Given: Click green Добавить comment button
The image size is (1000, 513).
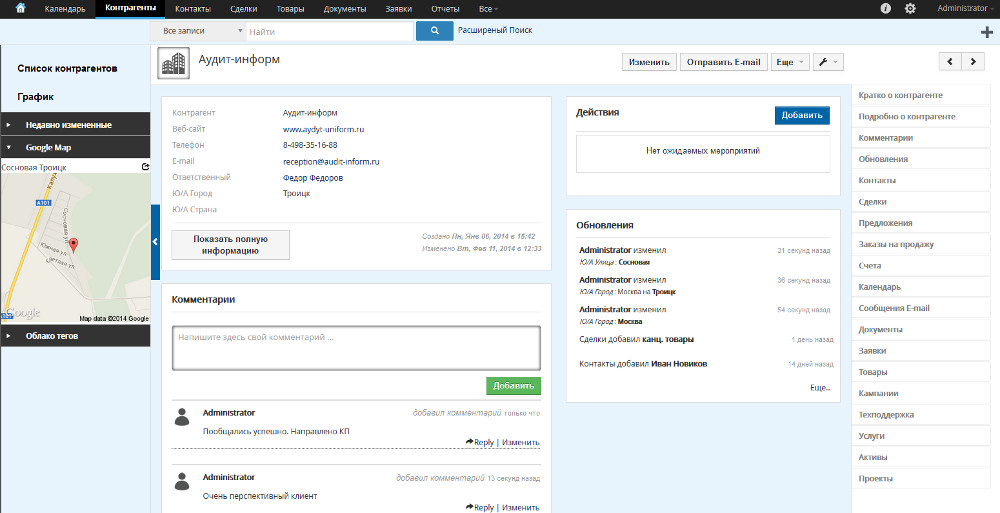Looking at the screenshot, I should (513, 386).
